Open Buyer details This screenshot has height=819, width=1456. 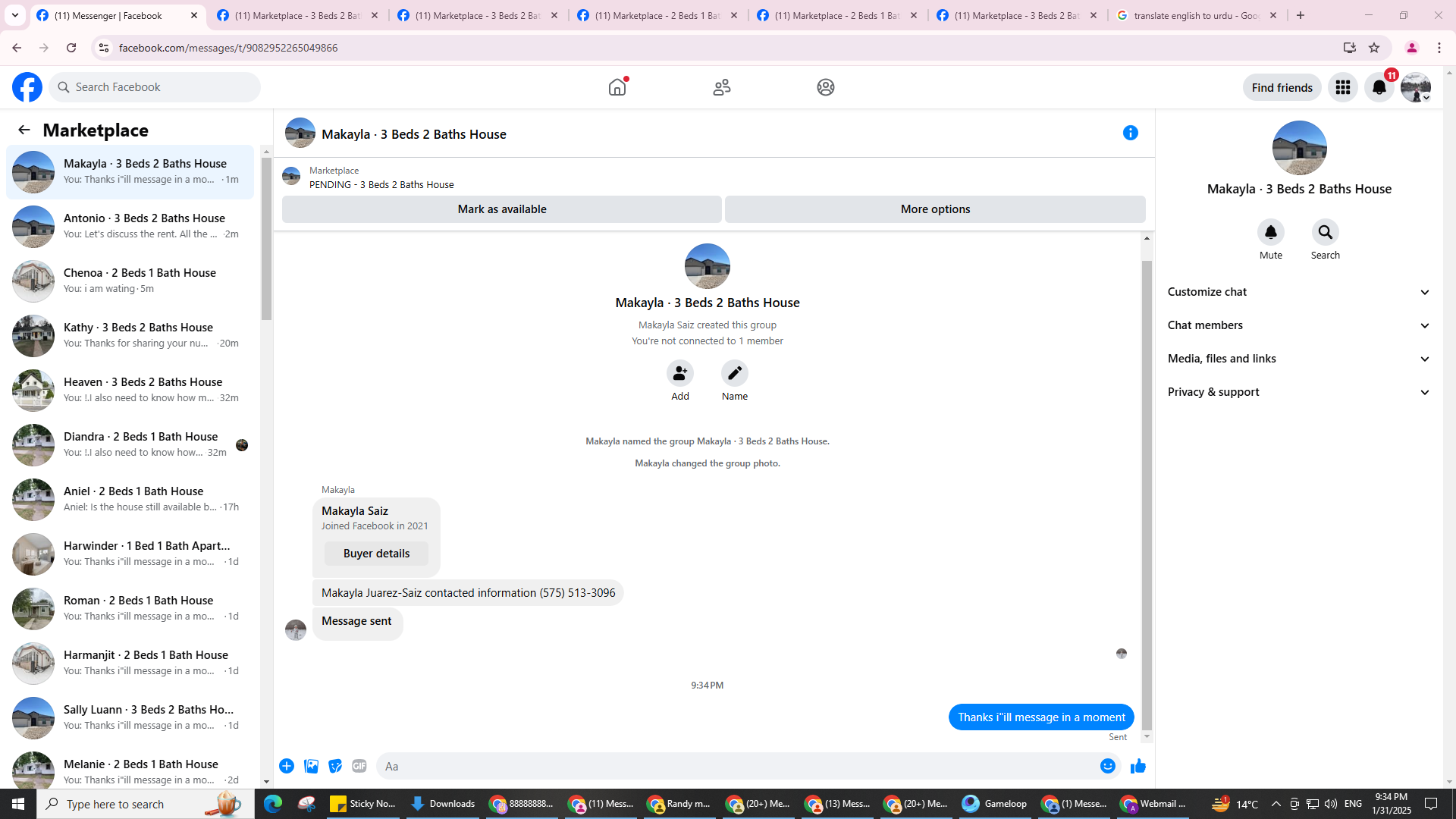pyautogui.click(x=376, y=554)
